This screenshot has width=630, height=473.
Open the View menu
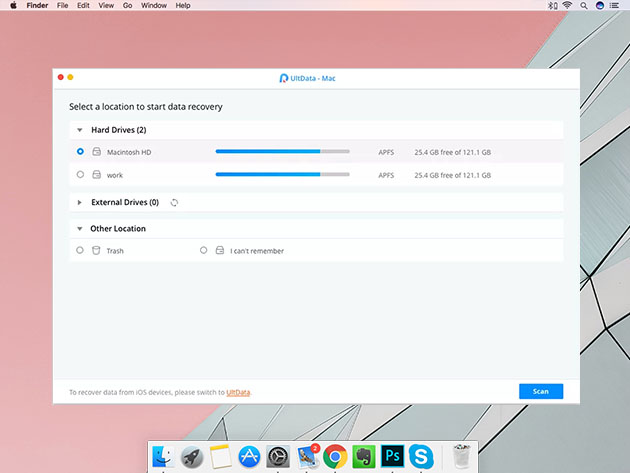[106, 5]
